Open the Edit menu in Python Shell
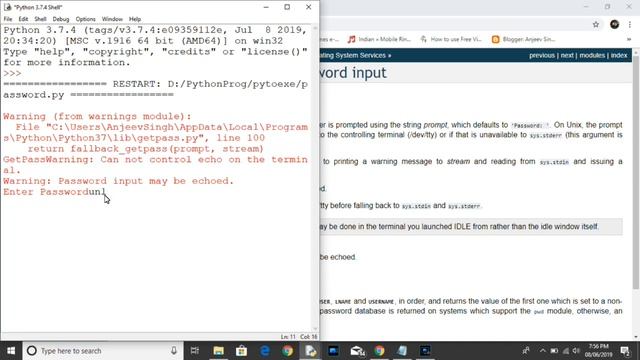 pyautogui.click(x=23, y=19)
